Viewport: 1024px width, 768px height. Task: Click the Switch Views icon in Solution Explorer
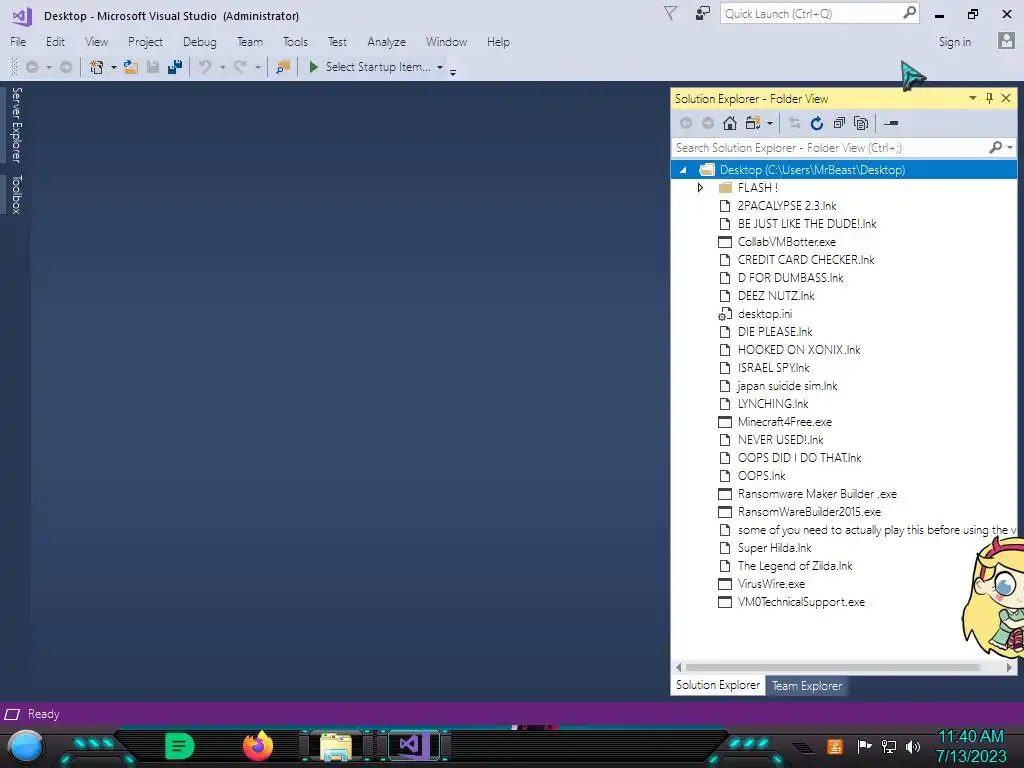click(x=753, y=123)
